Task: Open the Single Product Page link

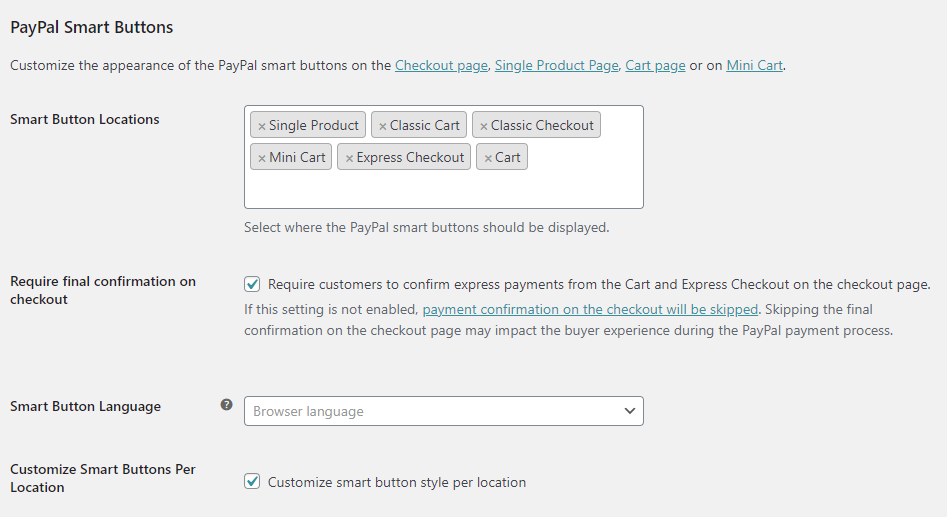Action: pos(556,66)
